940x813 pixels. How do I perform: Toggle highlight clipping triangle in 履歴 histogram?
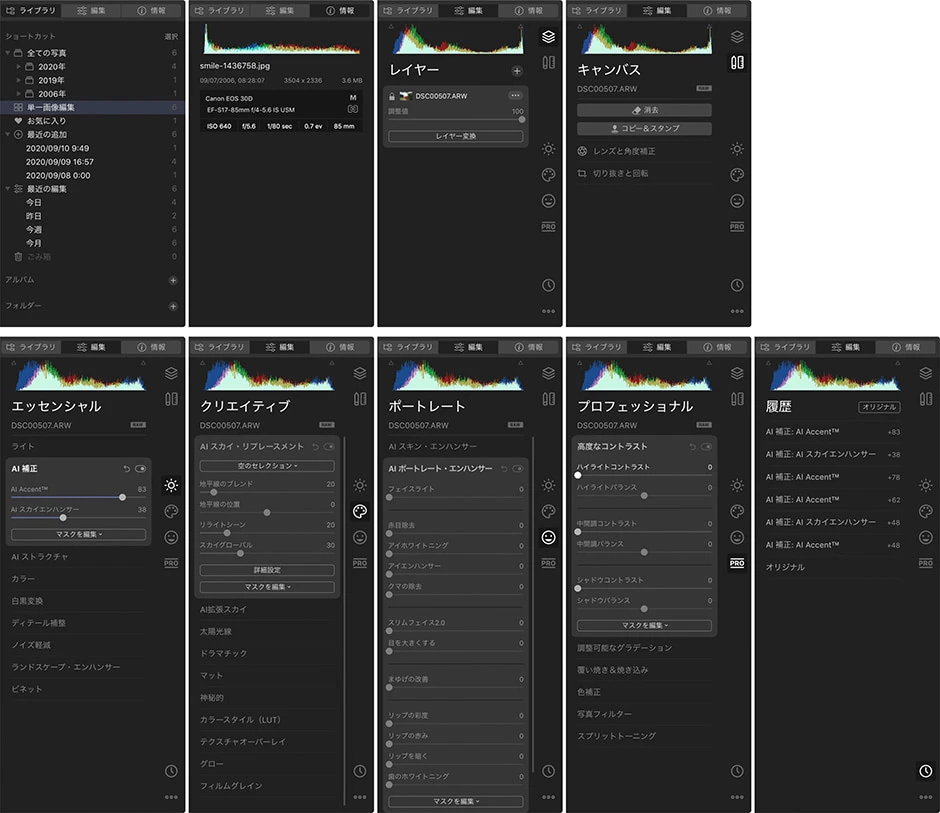(x=897, y=363)
